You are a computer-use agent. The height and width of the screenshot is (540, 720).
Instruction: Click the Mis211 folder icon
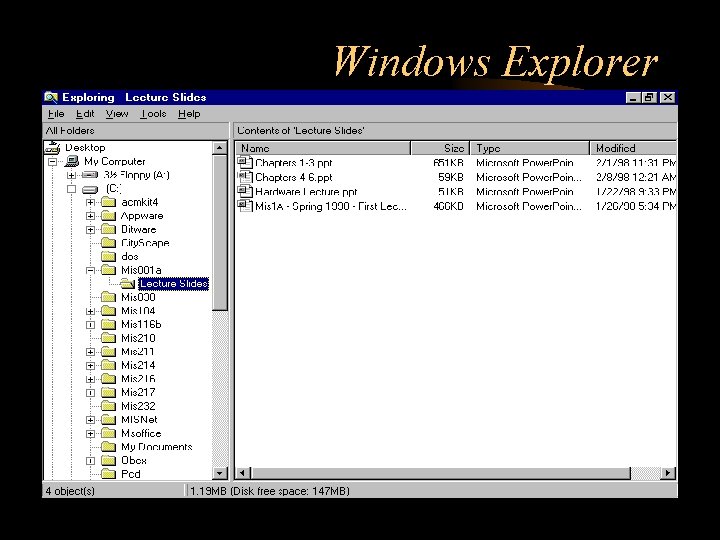108,352
